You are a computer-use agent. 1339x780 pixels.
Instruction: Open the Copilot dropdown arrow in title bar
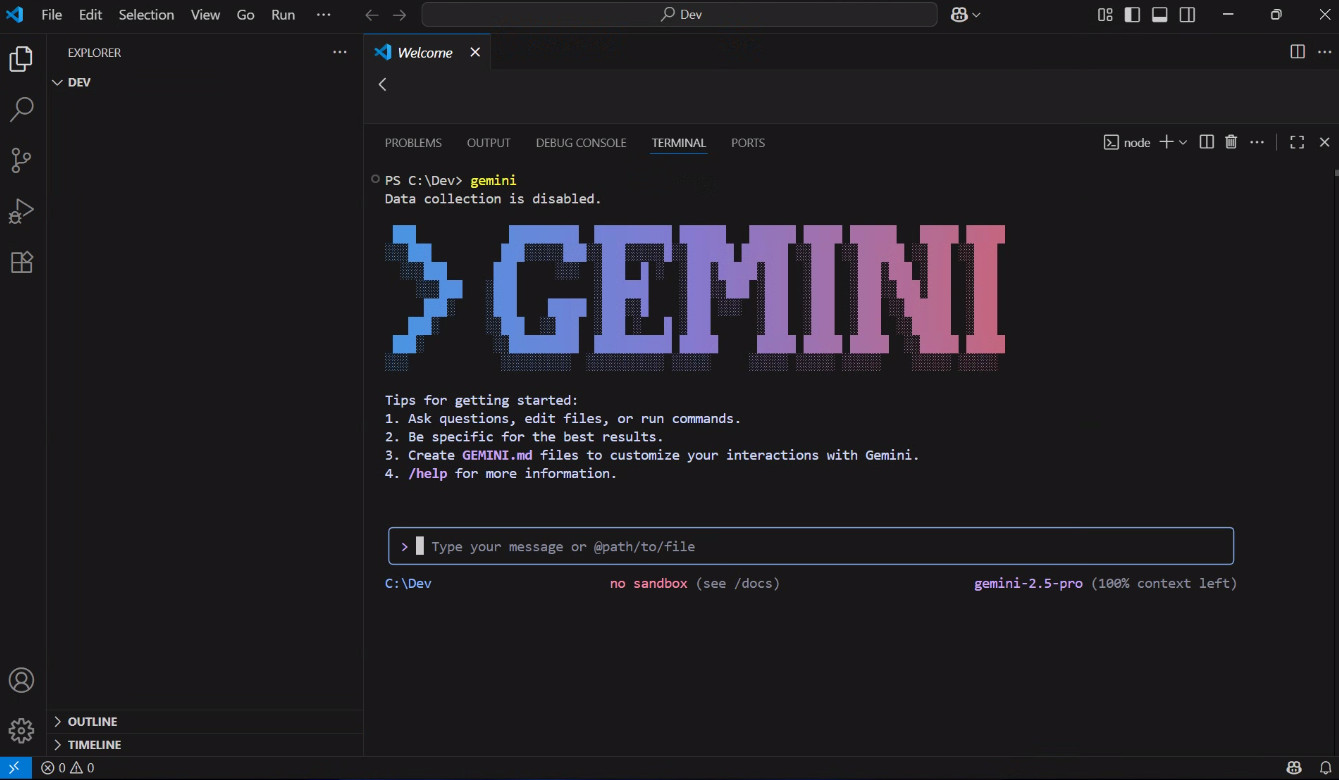976,15
